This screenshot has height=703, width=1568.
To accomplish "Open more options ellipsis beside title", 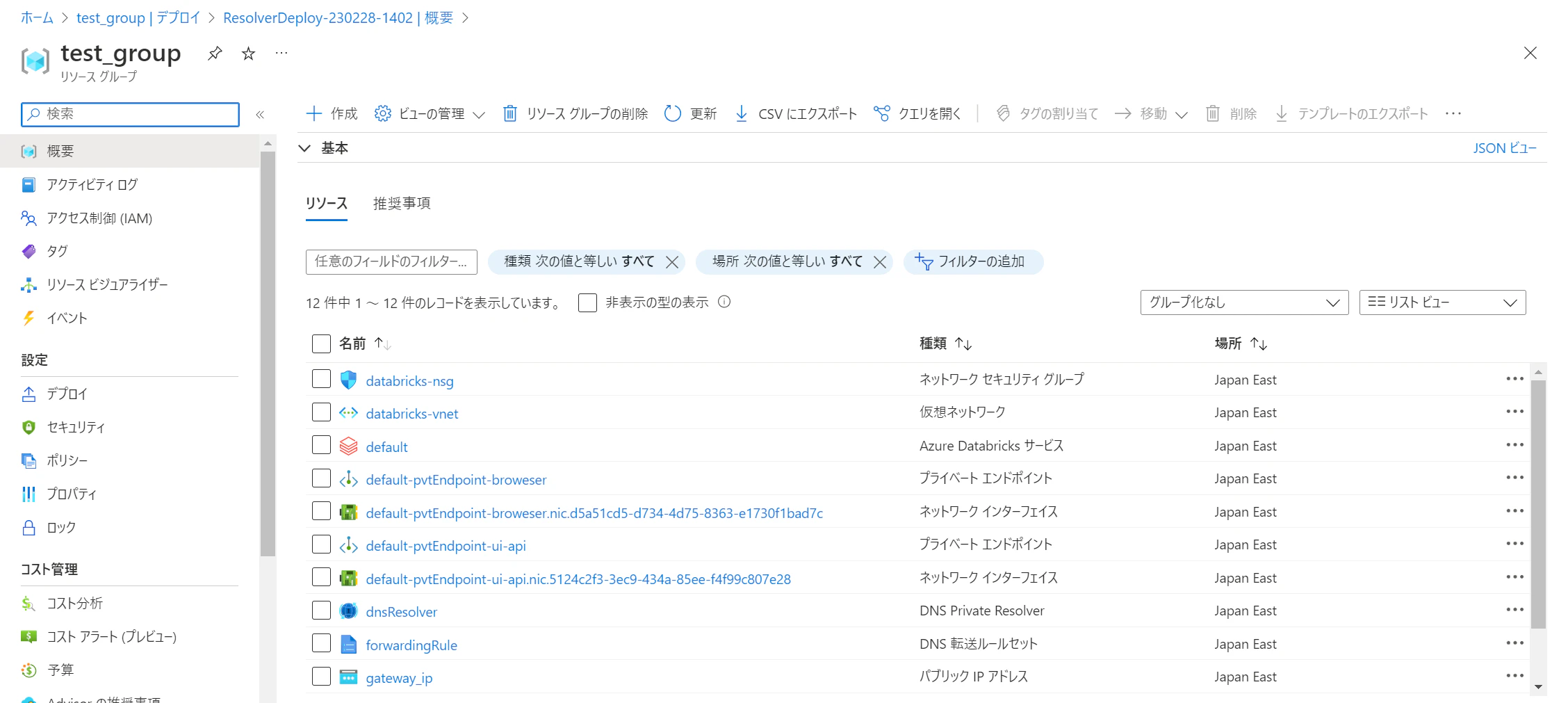I will coord(281,54).
